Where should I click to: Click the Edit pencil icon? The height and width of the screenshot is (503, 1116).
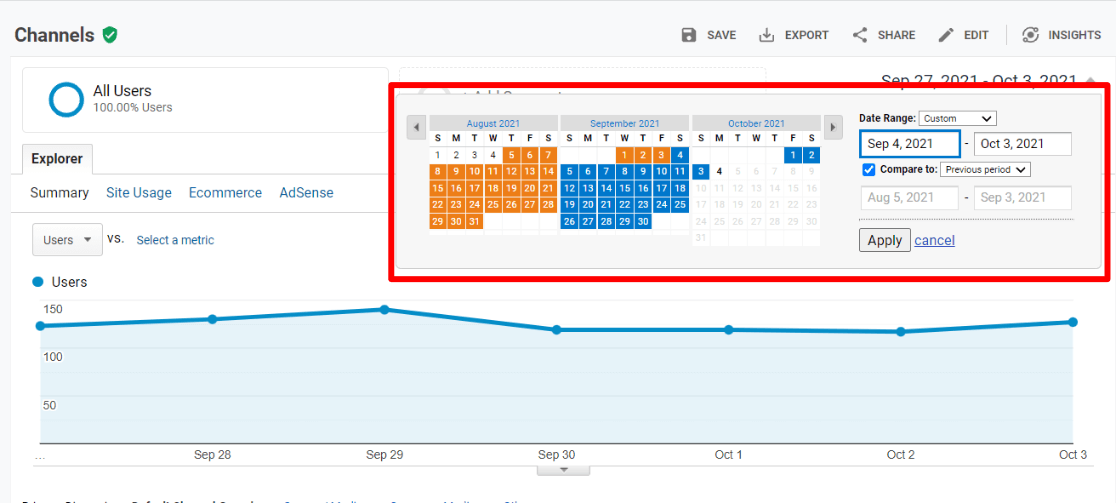[x=946, y=35]
